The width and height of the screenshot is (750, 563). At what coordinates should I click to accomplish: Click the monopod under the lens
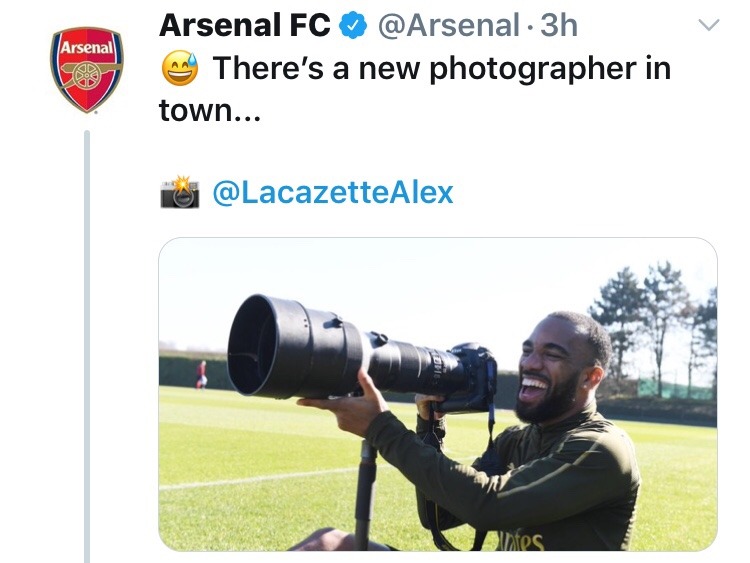point(365,494)
